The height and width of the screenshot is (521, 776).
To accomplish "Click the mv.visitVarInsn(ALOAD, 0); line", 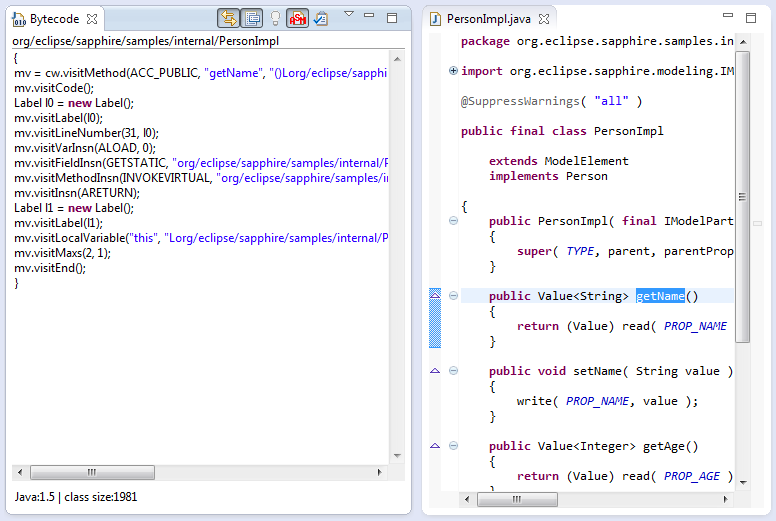I will pyautogui.click(x=85, y=148).
